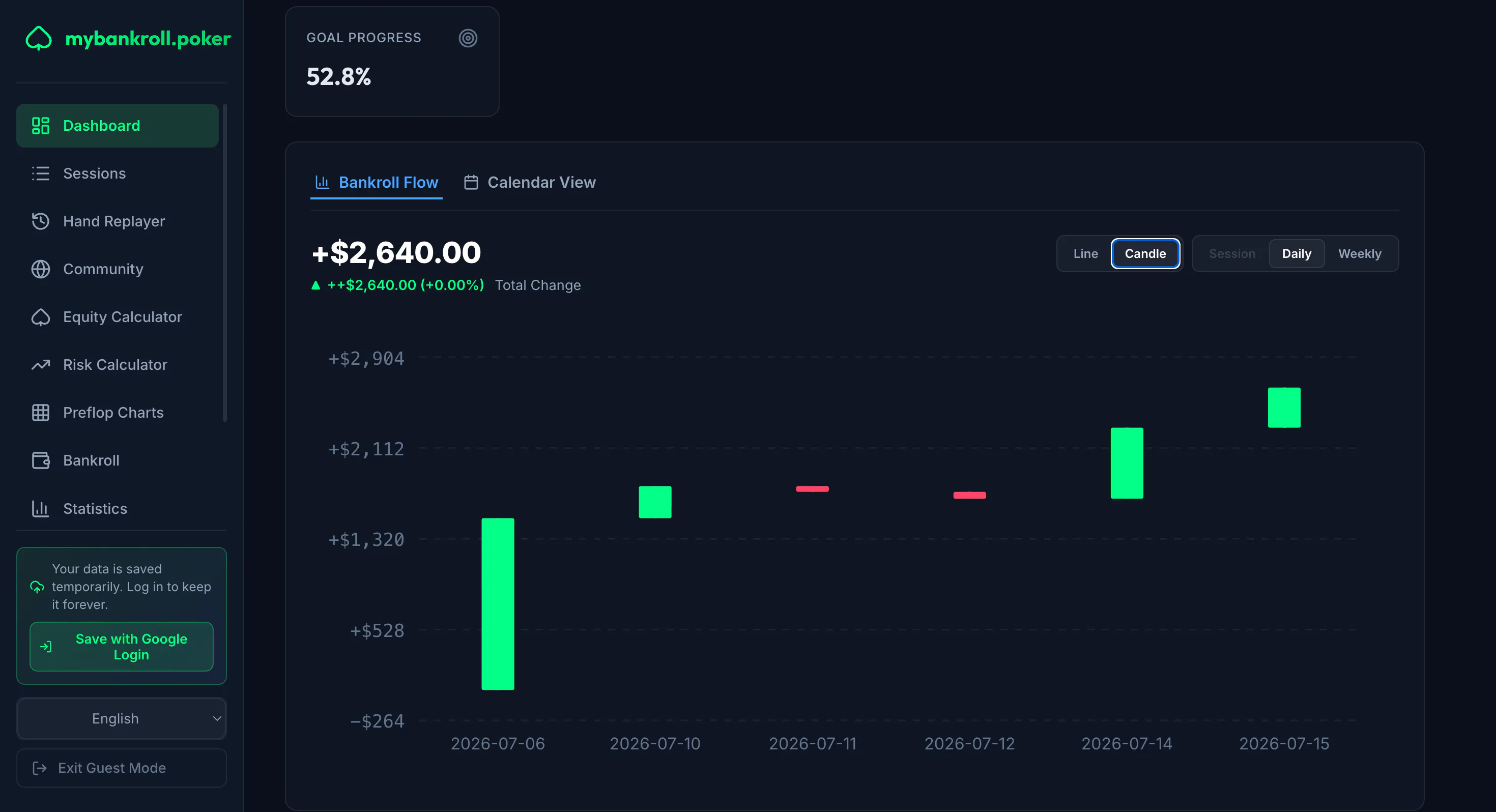Open the Sessions page

pos(118,173)
